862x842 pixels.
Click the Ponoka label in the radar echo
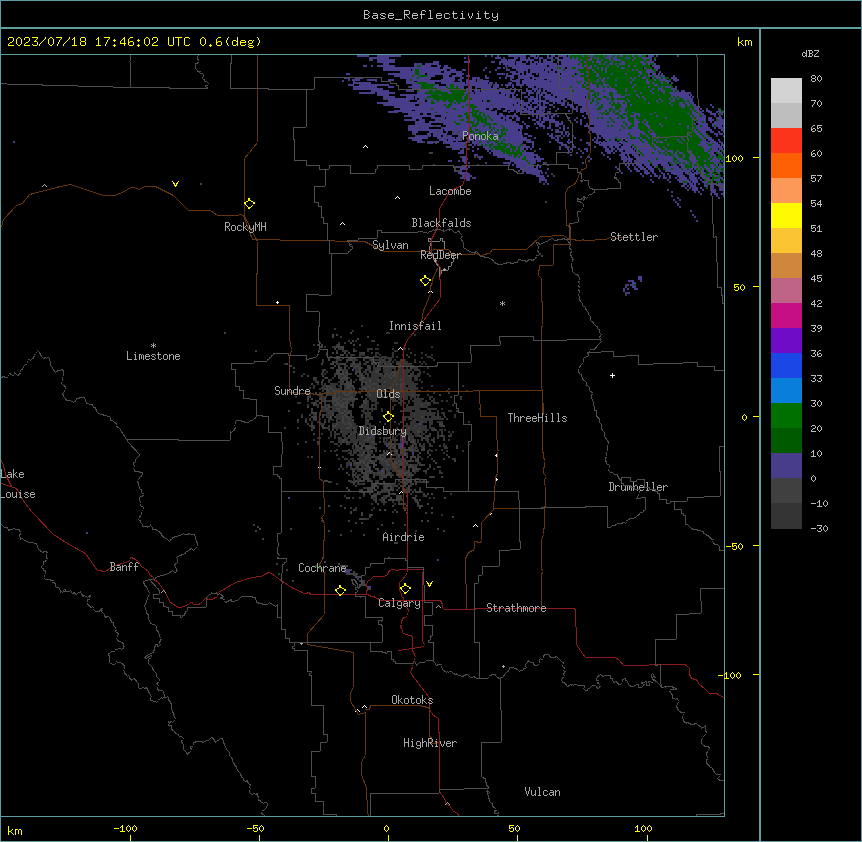[480, 136]
